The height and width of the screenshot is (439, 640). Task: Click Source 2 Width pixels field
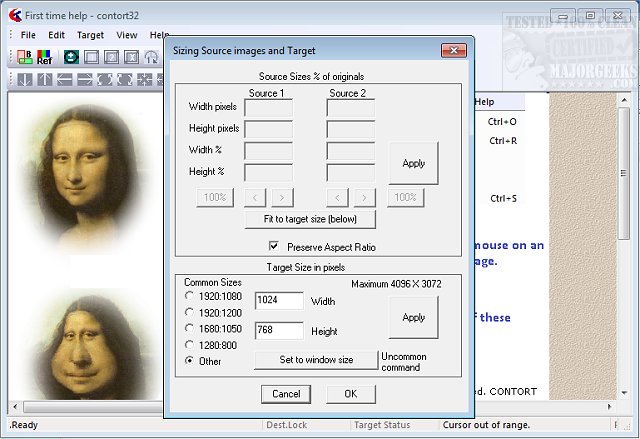[351, 108]
